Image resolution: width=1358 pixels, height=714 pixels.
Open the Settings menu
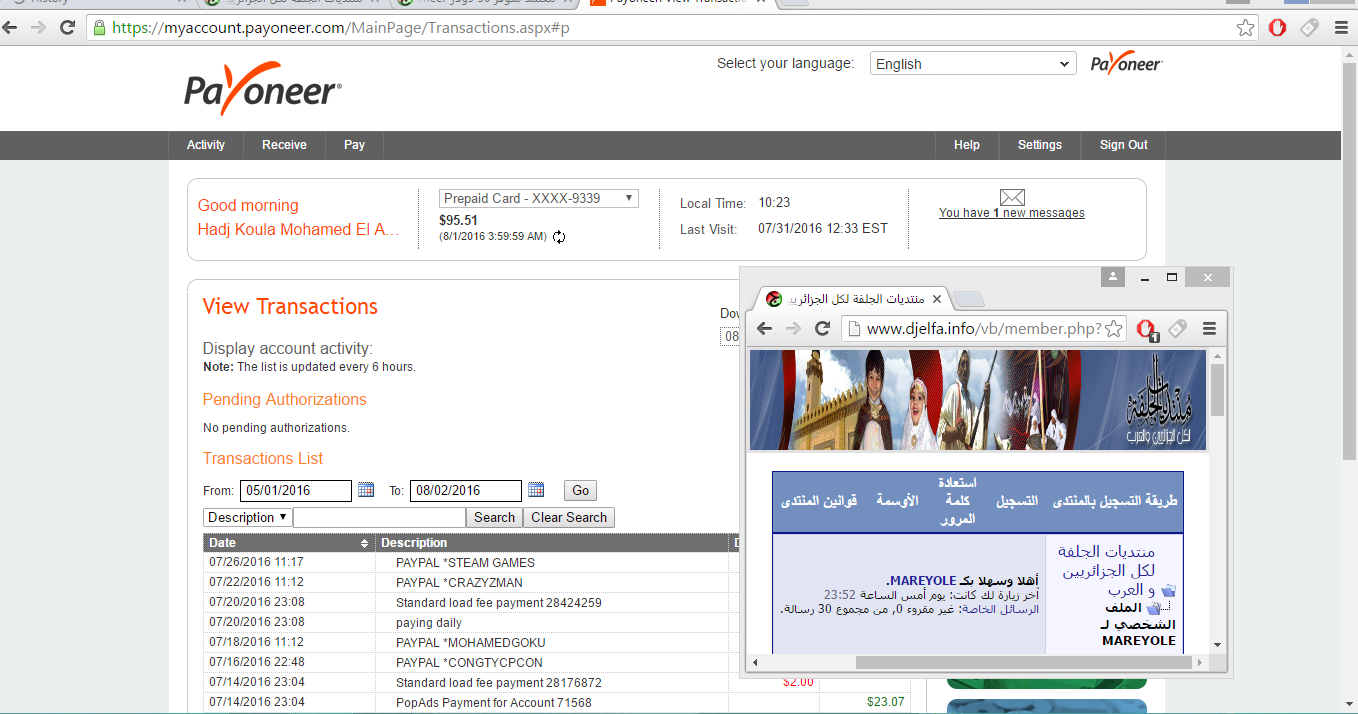point(1040,145)
